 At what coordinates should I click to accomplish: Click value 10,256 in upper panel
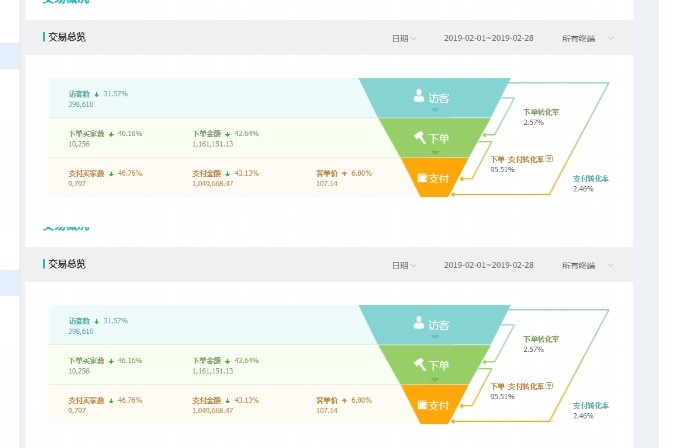click(79, 144)
